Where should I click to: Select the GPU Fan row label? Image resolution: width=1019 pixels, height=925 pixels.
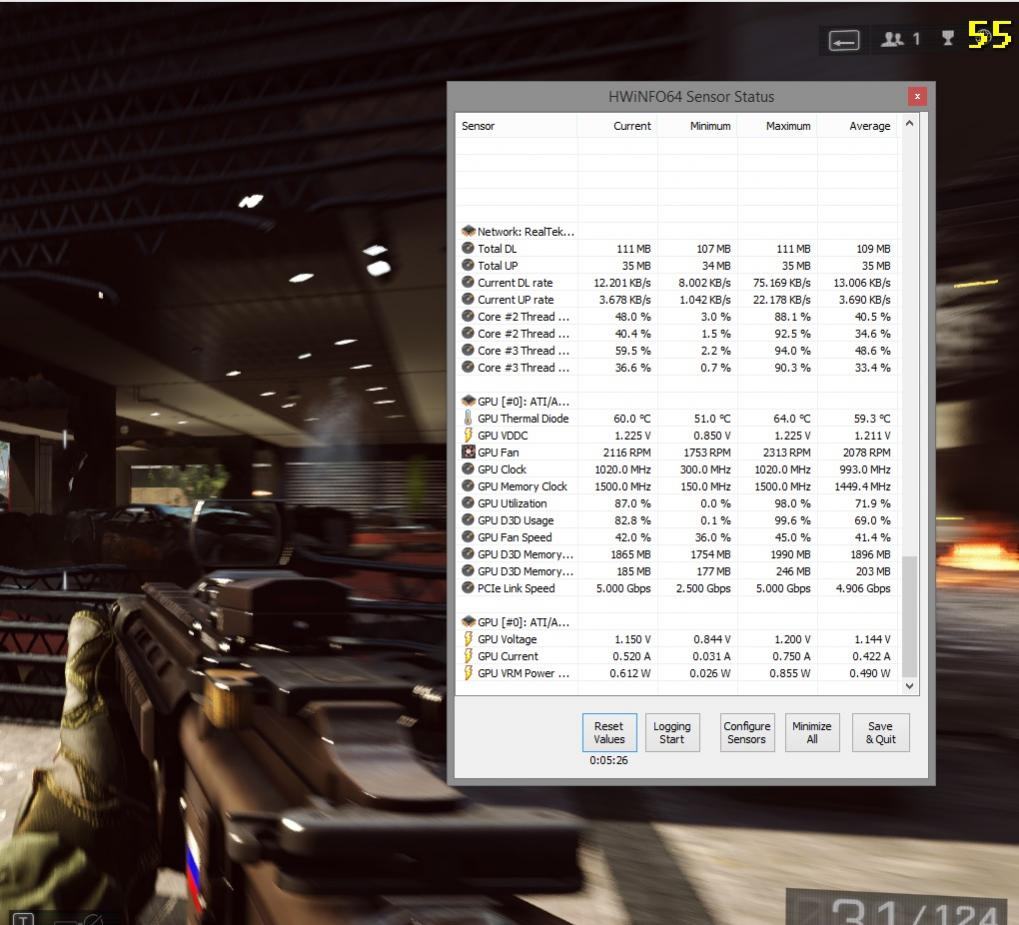click(x=498, y=452)
